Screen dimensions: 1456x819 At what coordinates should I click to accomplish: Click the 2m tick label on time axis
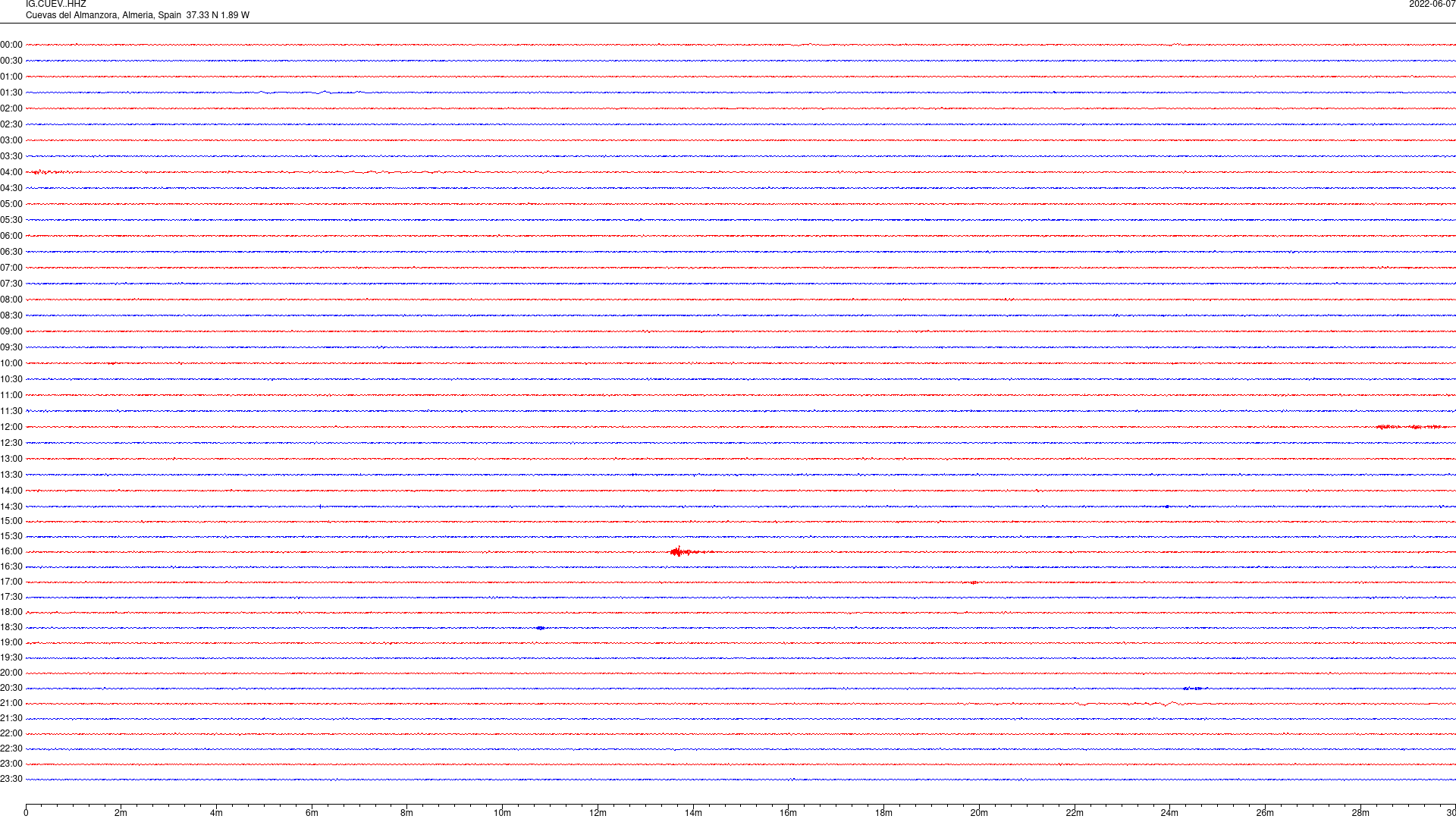[121, 813]
